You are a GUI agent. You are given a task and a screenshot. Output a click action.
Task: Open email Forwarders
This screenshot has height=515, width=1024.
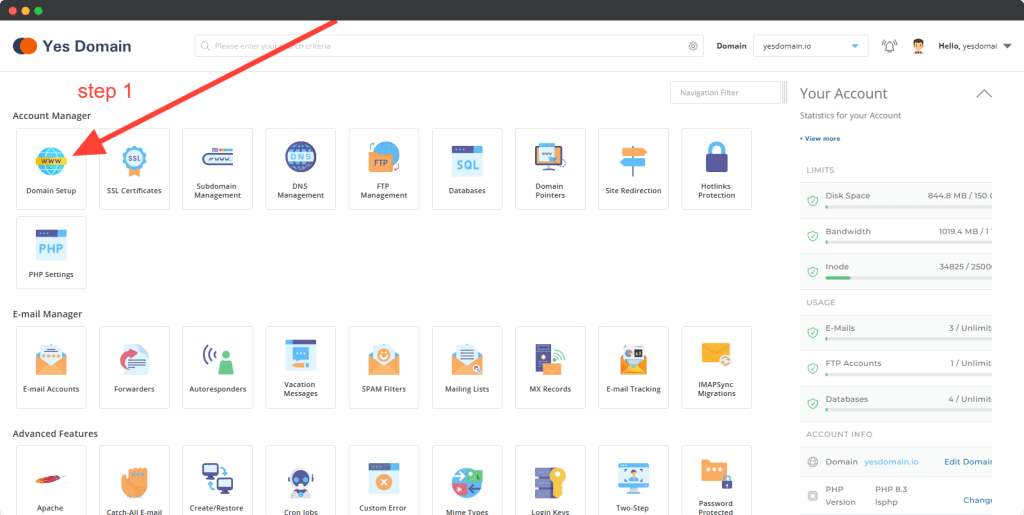click(134, 367)
